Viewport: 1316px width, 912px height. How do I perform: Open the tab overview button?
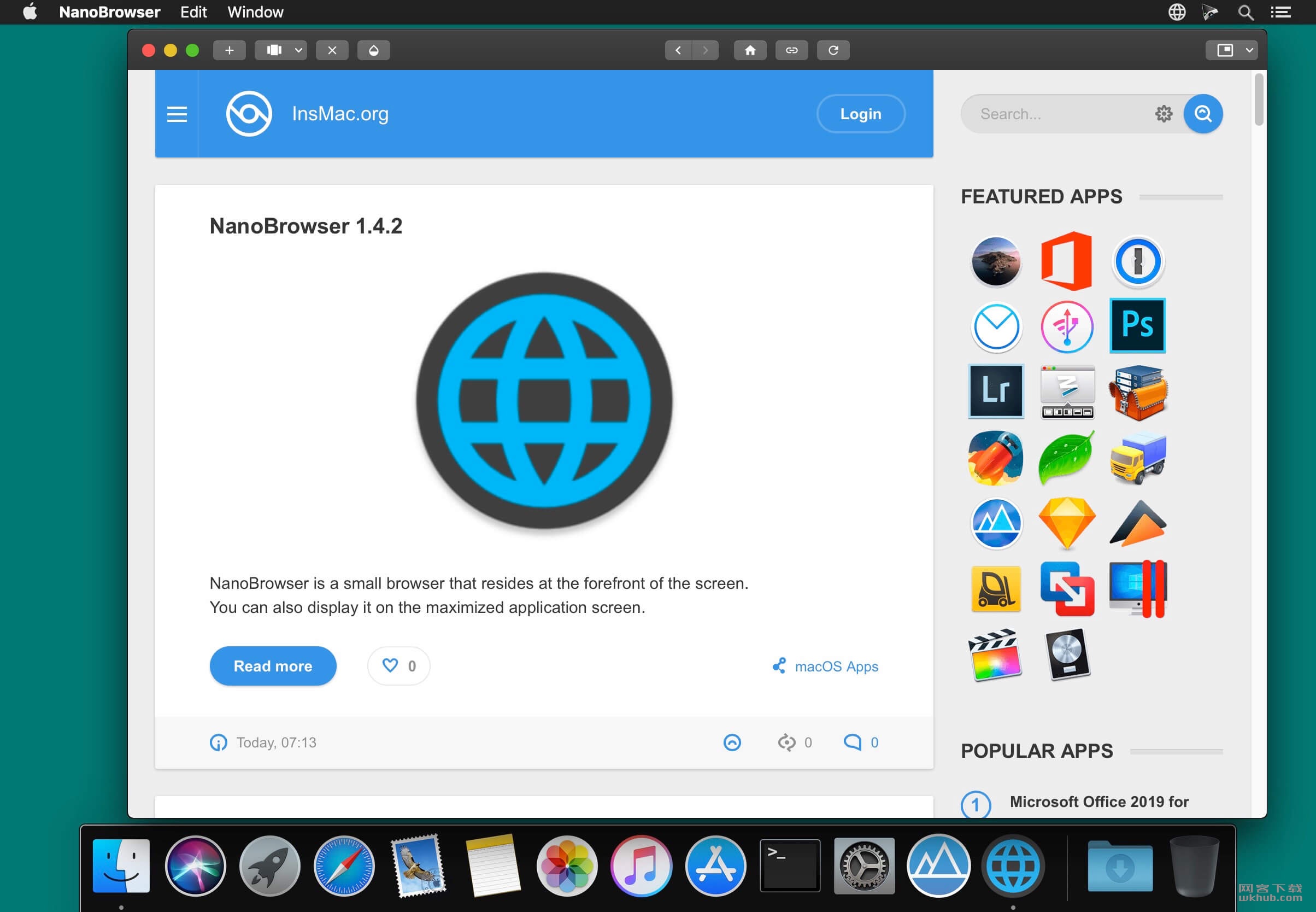(x=274, y=50)
